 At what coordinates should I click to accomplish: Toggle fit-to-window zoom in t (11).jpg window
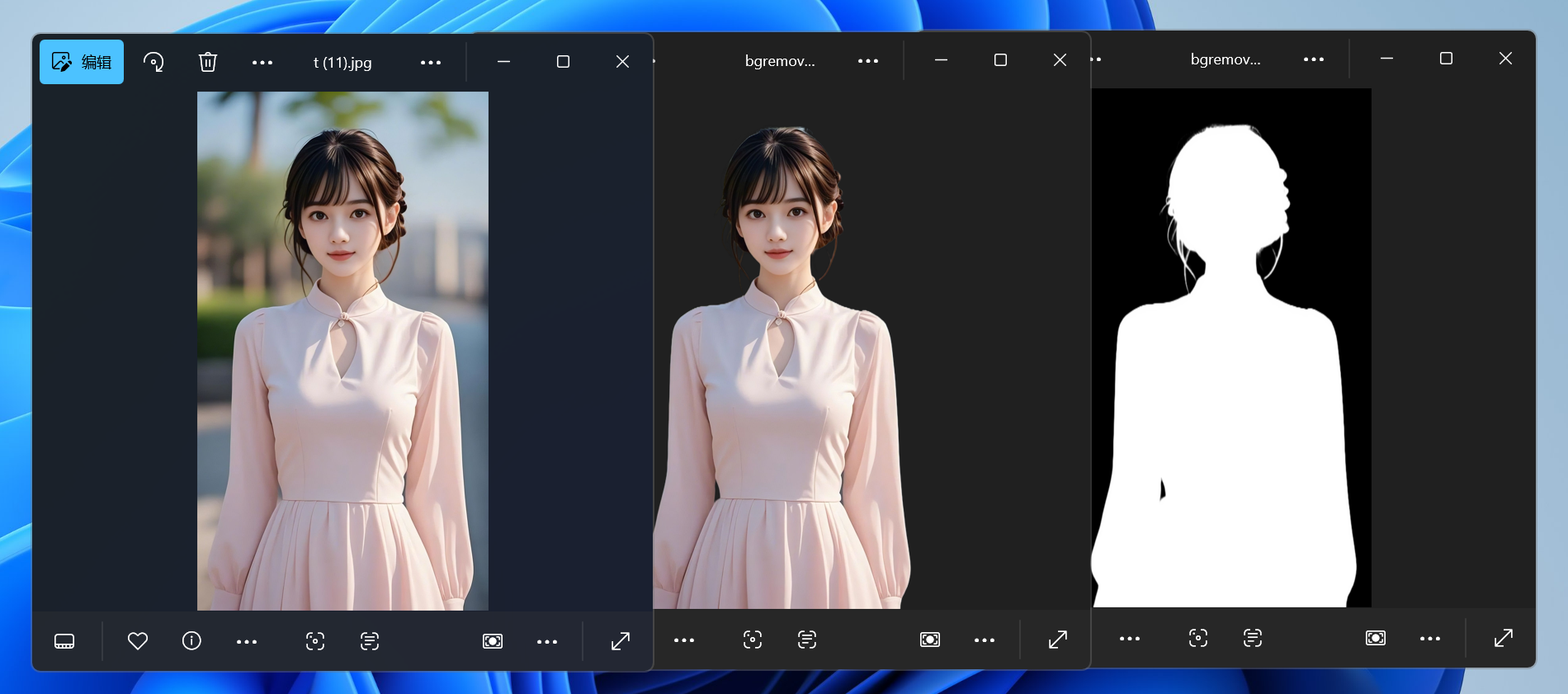coord(493,641)
